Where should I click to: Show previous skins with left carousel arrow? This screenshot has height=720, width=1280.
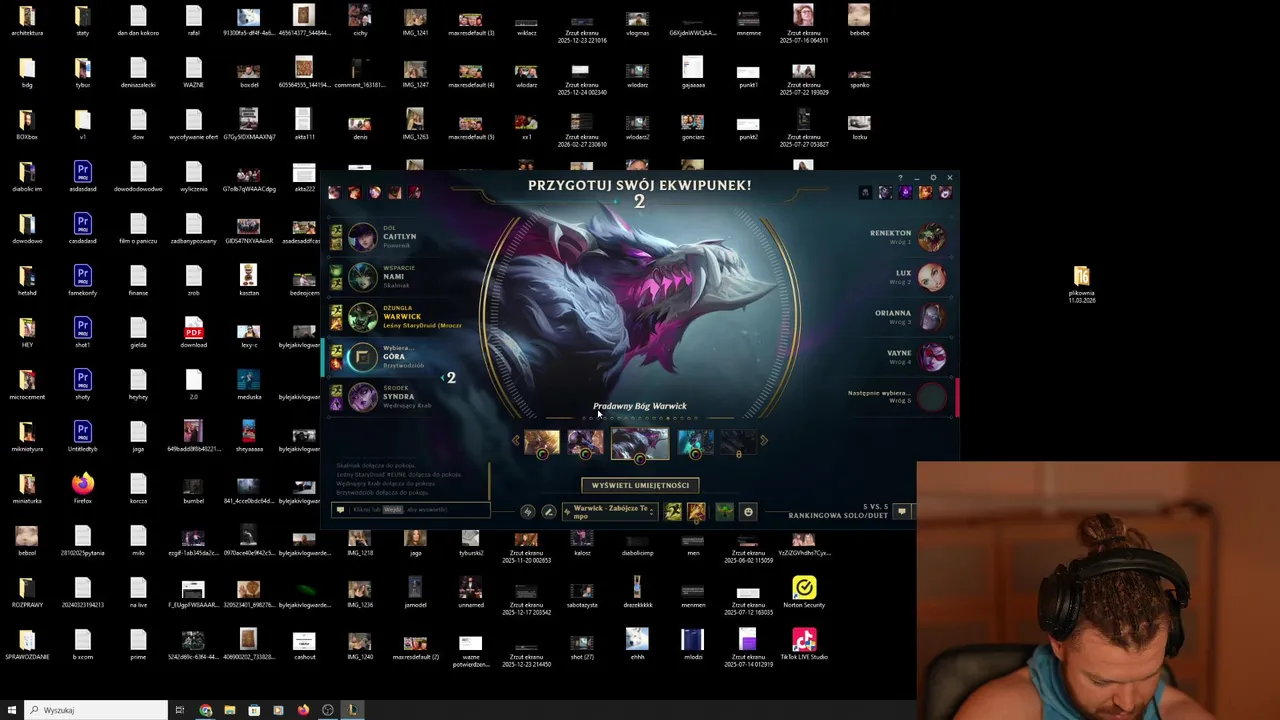(x=516, y=440)
